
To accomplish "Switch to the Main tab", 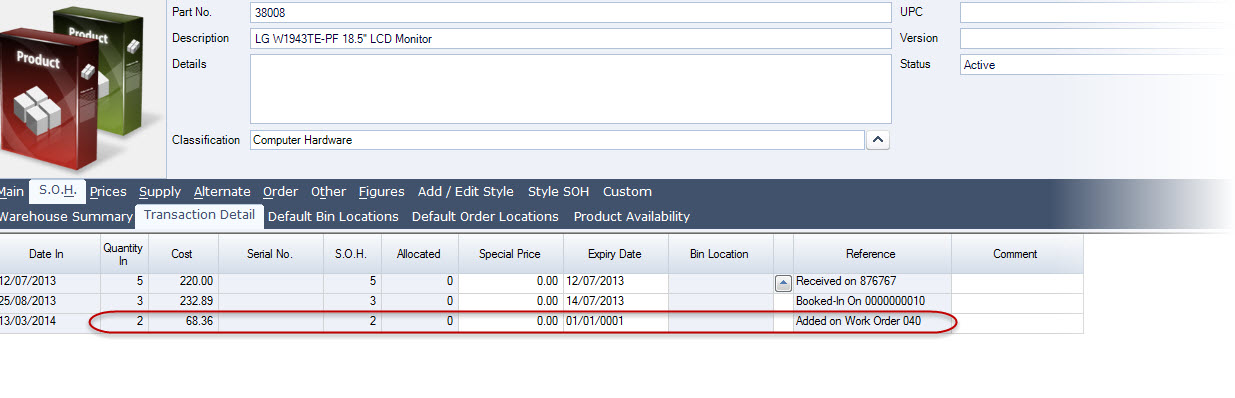I will [11, 192].
